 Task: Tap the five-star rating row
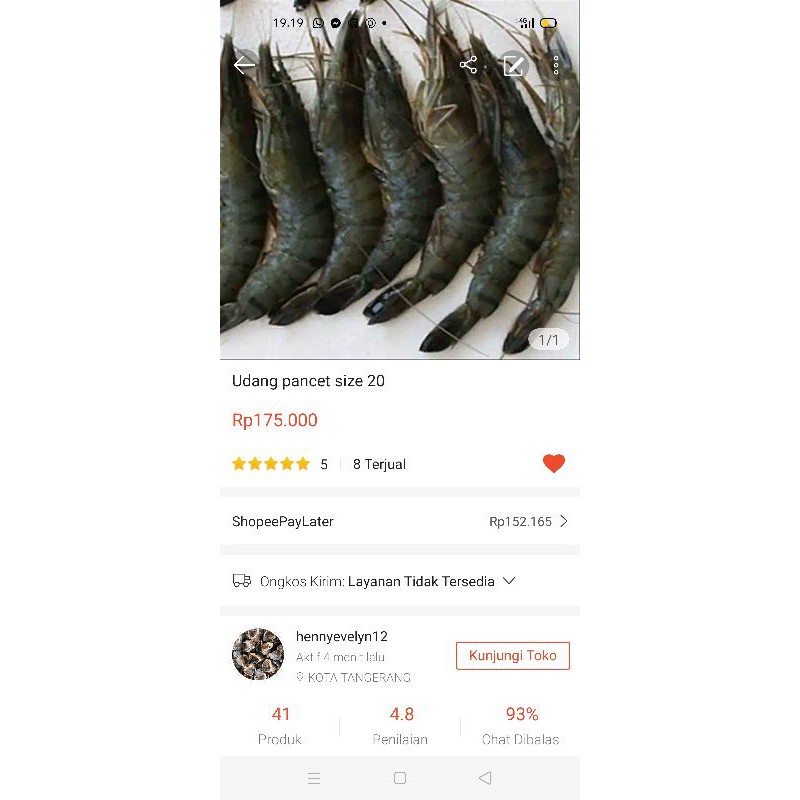(x=271, y=464)
